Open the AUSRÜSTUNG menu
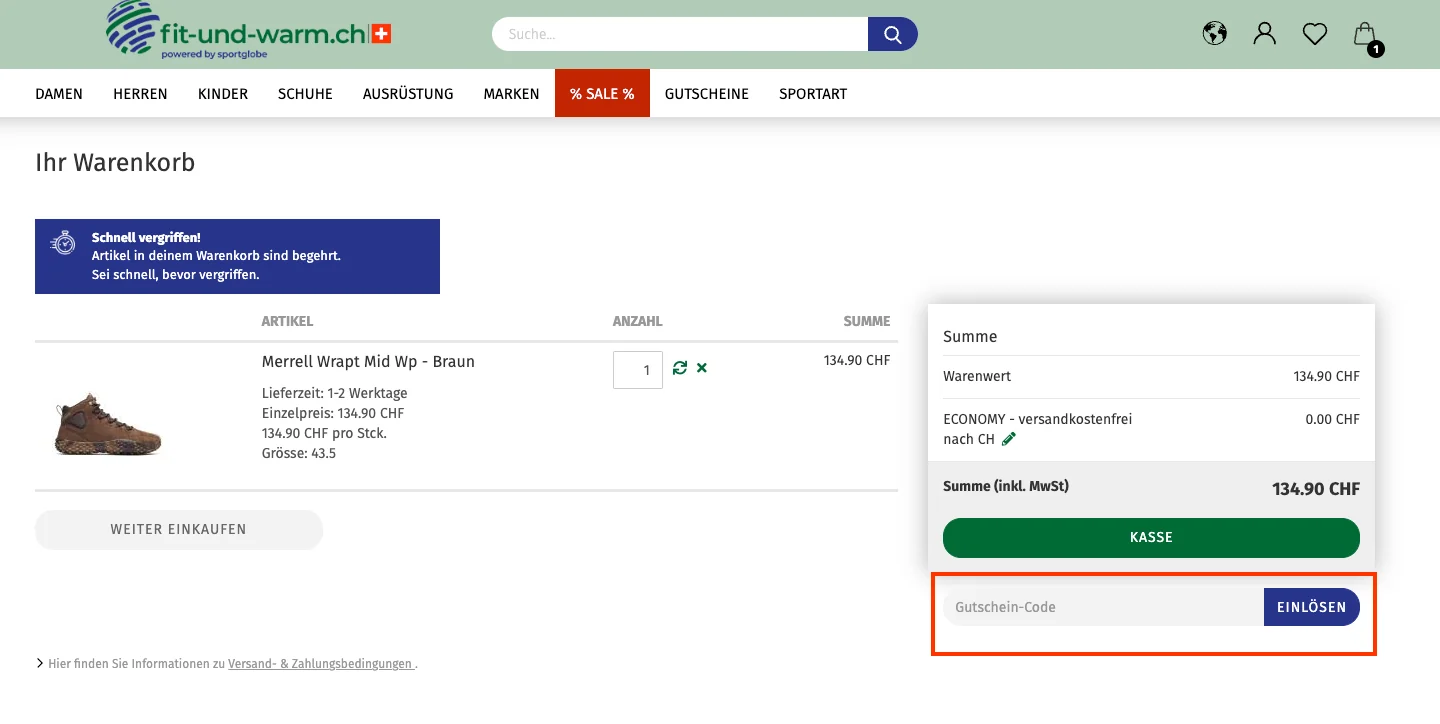 [x=408, y=94]
